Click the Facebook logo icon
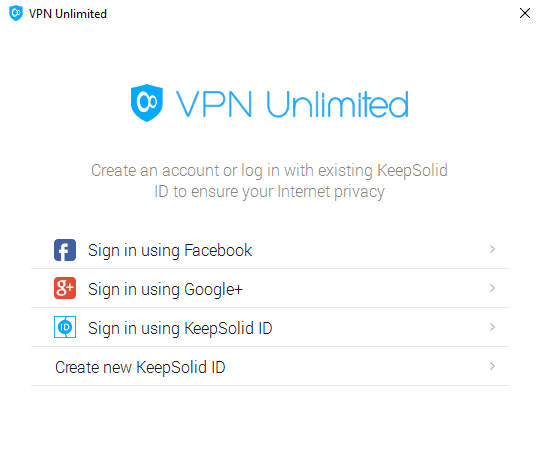 65,250
